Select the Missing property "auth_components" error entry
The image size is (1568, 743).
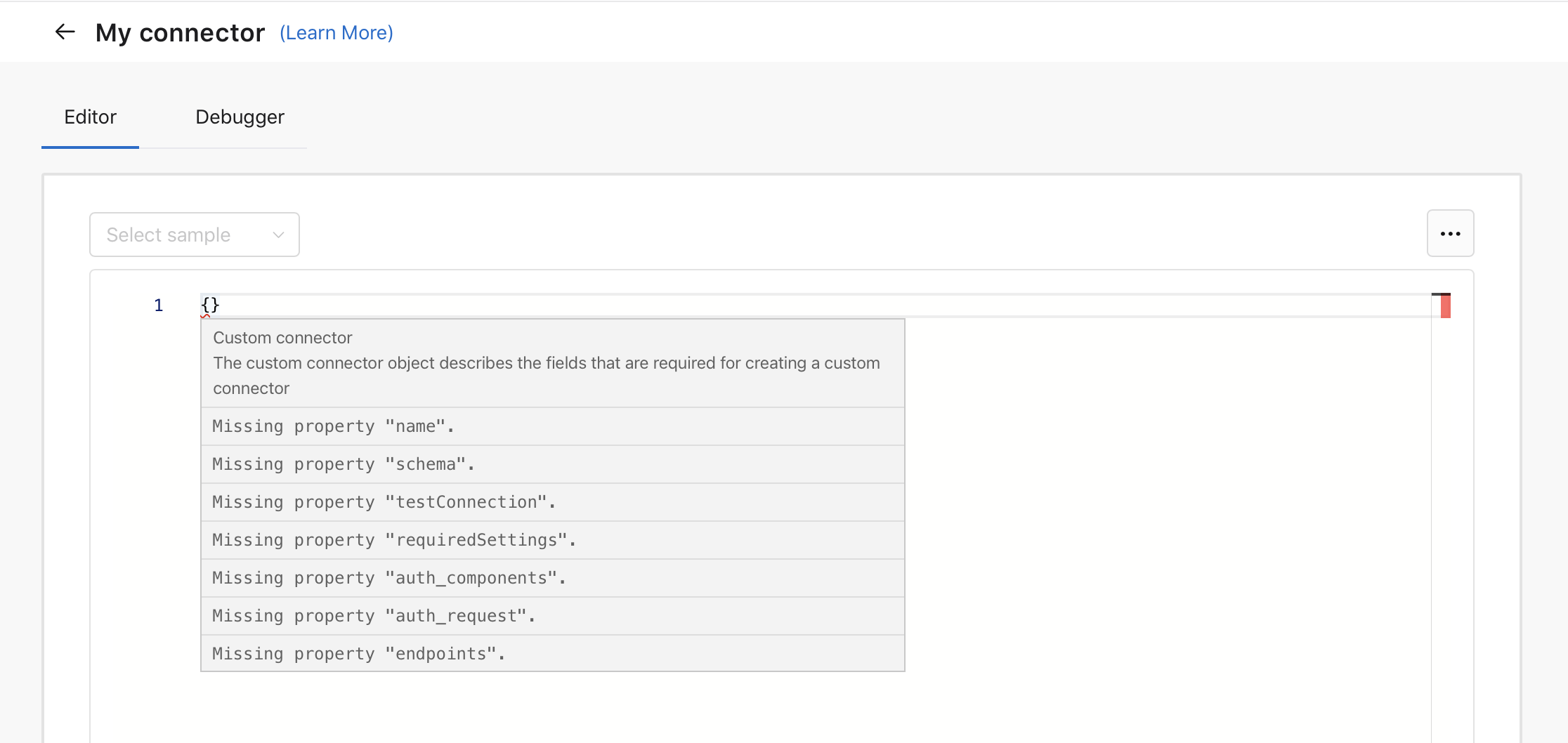(388, 577)
